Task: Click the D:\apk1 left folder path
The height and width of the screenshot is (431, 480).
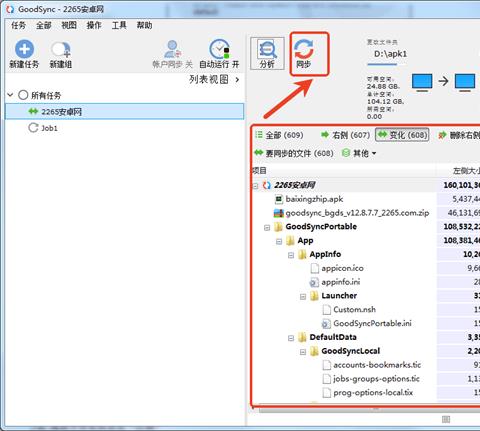Action: coord(390,54)
